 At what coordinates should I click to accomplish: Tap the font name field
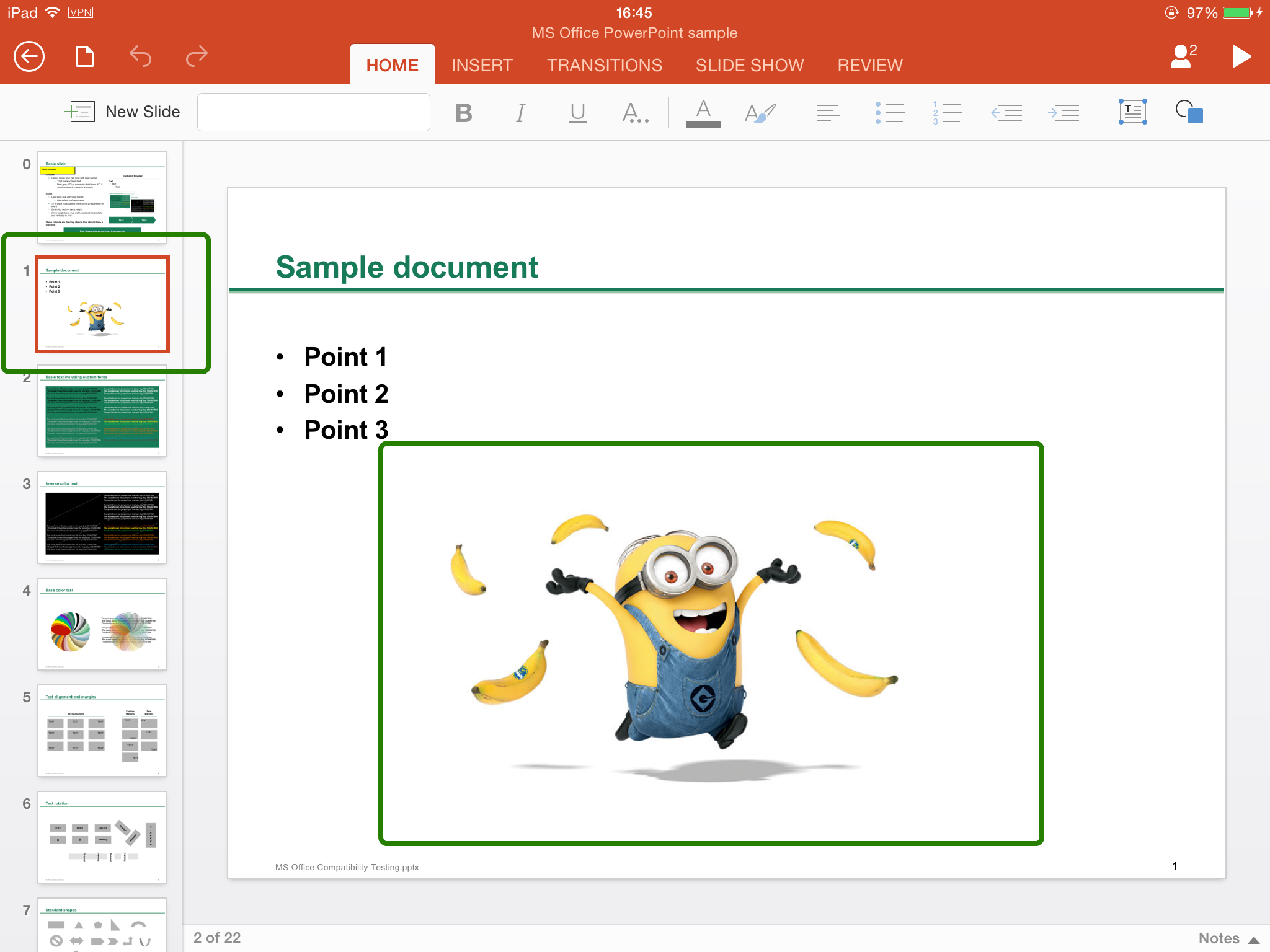[286, 112]
